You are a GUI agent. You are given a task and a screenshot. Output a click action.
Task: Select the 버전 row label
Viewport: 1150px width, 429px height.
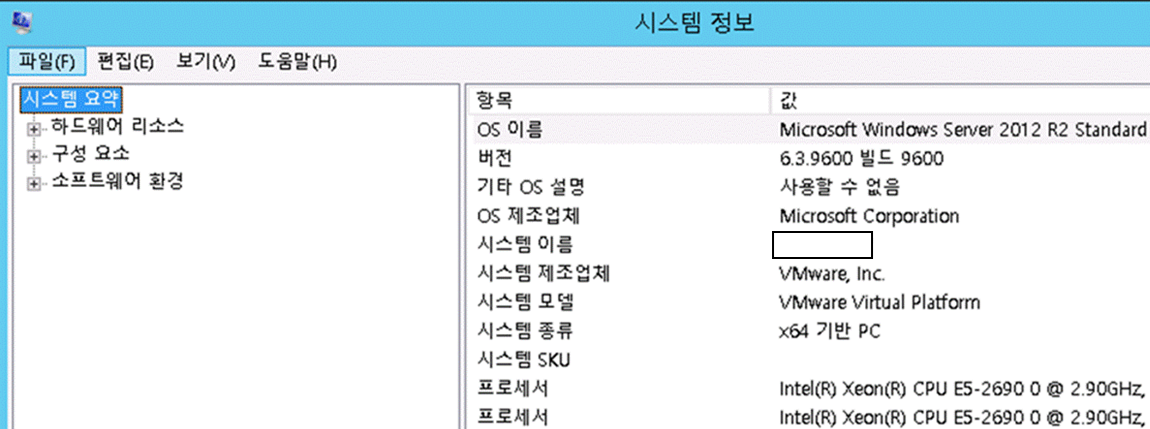click(494, 158)
